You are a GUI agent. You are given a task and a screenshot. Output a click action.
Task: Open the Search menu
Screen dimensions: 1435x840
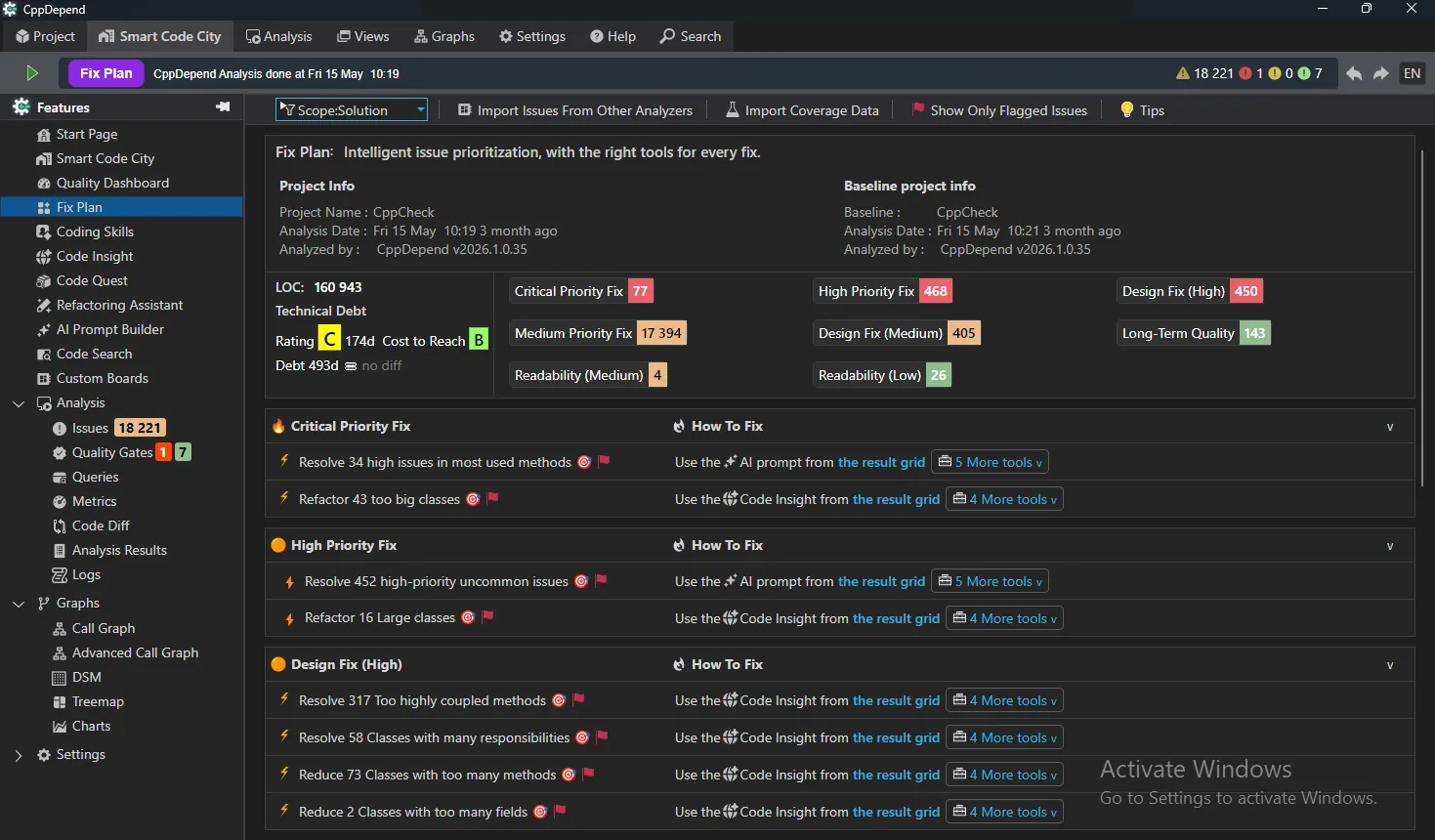tap(691, 36)
